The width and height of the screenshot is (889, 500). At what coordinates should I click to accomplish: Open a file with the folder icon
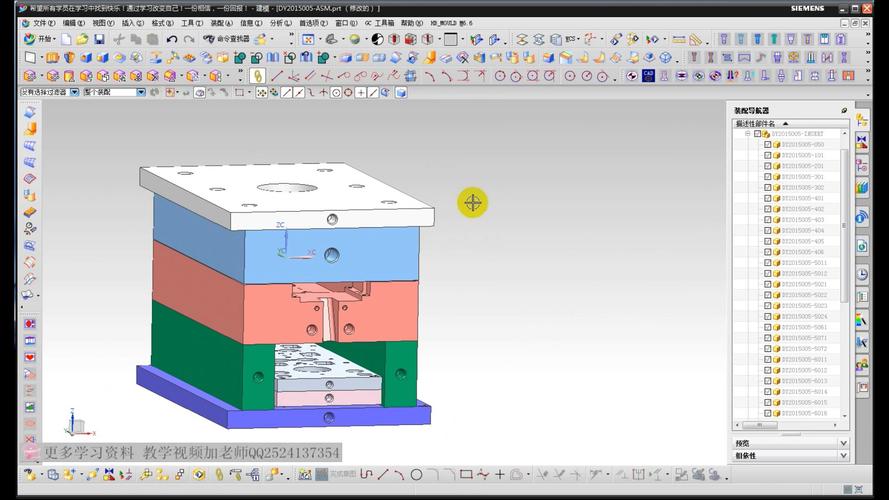click(82, 39)
